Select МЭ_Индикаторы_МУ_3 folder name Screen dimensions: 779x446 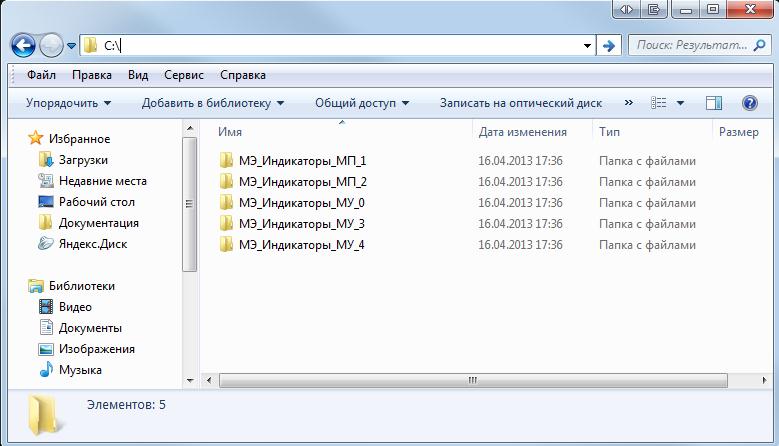[x=302, y=223]
